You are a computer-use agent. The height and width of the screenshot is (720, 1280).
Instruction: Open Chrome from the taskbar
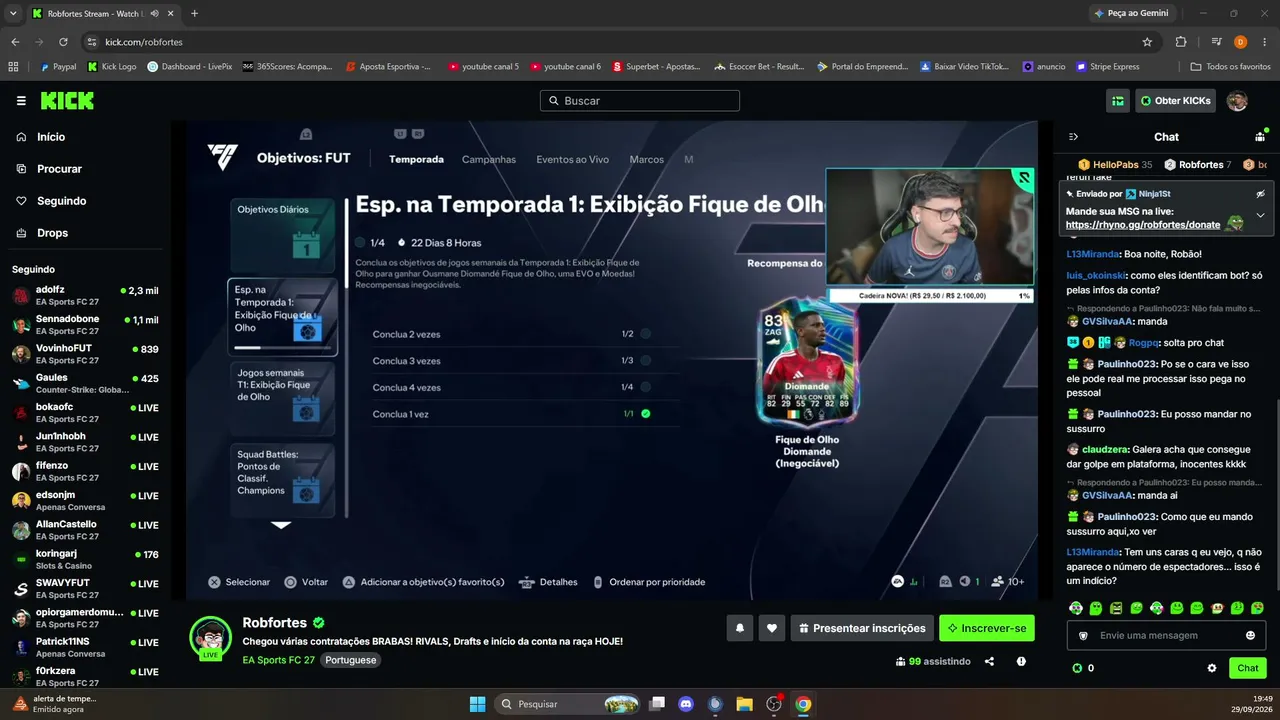click(x=803, y=704)
